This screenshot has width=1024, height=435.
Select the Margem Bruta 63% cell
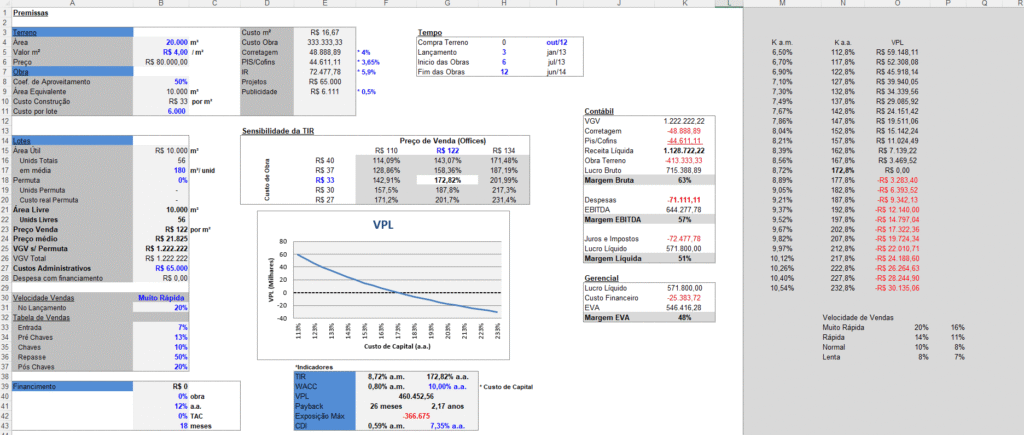coord(685,179)
